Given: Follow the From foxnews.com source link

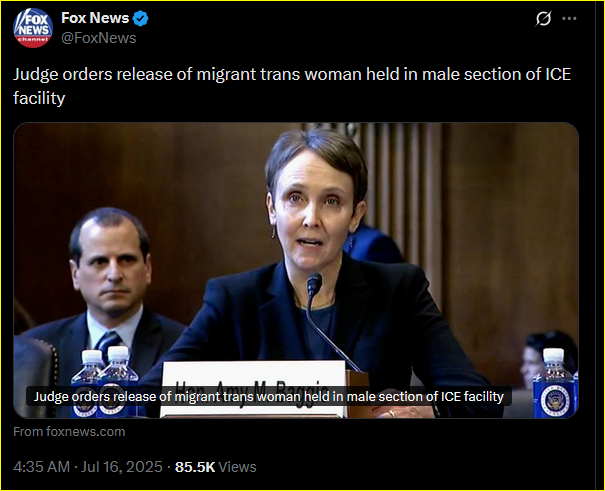Looking at the screenshot, I should tap(69, 432).
